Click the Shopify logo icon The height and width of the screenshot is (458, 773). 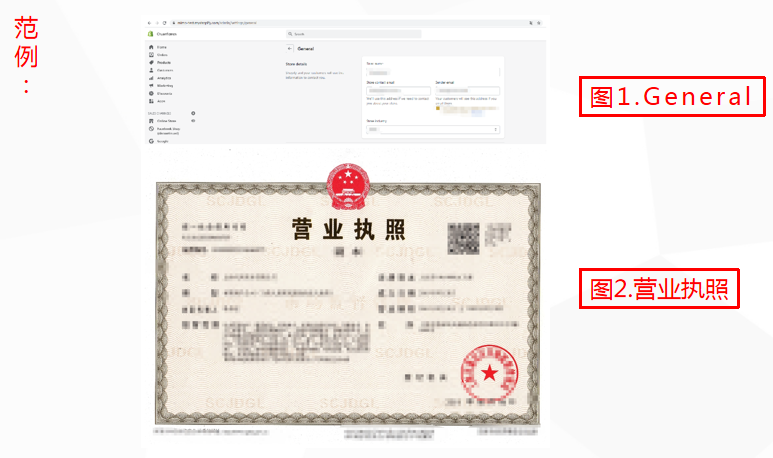150,34
